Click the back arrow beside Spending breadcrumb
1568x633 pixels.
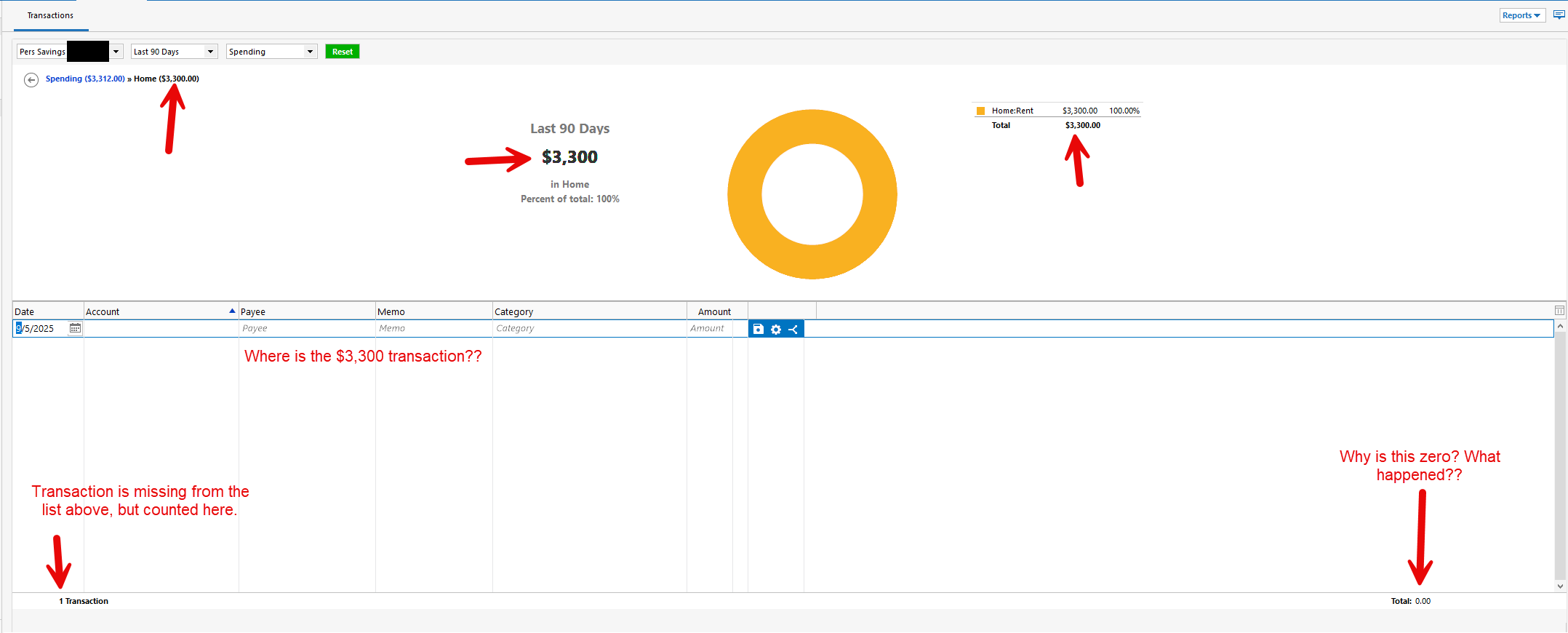click(31, 80)
